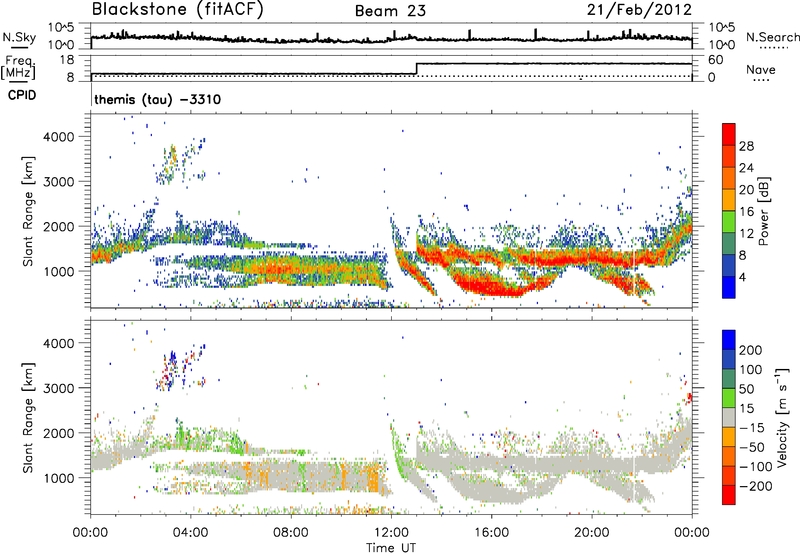This screenshot has width=800, height=554.
Task: Click the 'Time UT' axis label
Action: click(391, 548)
